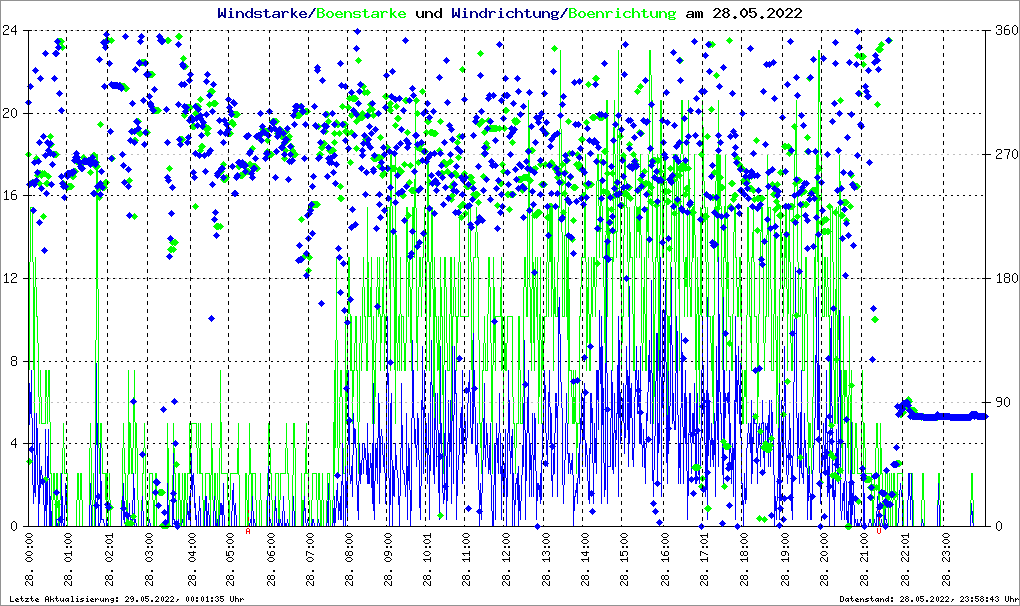Click the '90' degree label on right axis
The width and height of the screenshot is (1020, 606).
click(x=1002, y=402)
